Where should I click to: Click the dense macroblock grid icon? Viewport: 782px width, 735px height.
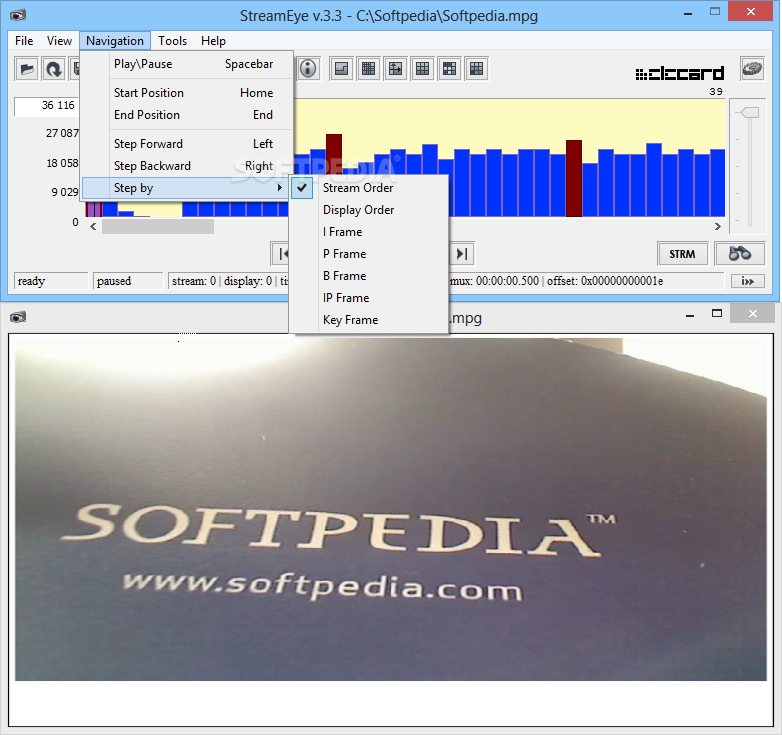click(x=369, y=69)
